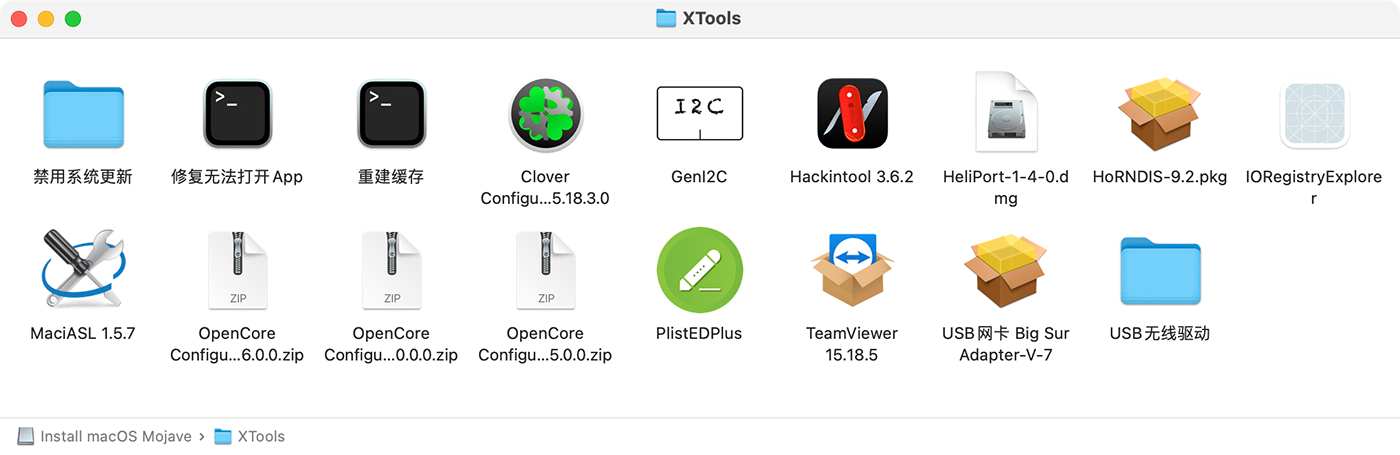Click the Clover Configu...5.18.3.0 file name
Image resolution: width=1400 pixels, height=455 pixels.
coord(545,188)
